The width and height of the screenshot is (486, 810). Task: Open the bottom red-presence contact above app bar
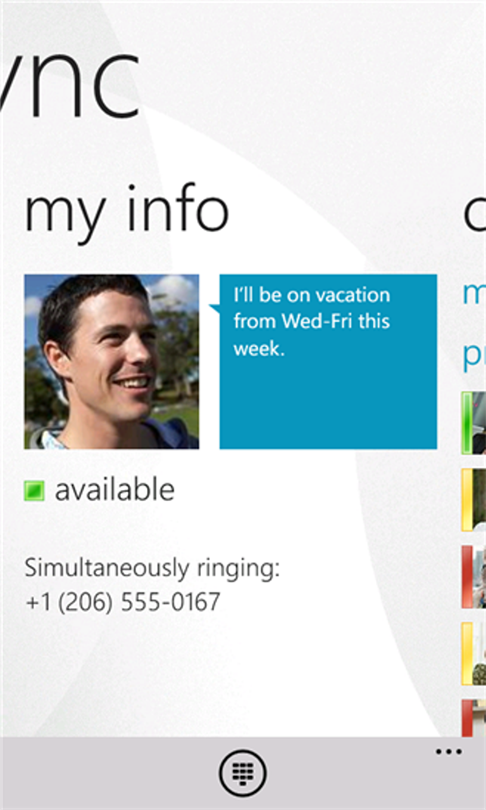[x=474, y=718]
